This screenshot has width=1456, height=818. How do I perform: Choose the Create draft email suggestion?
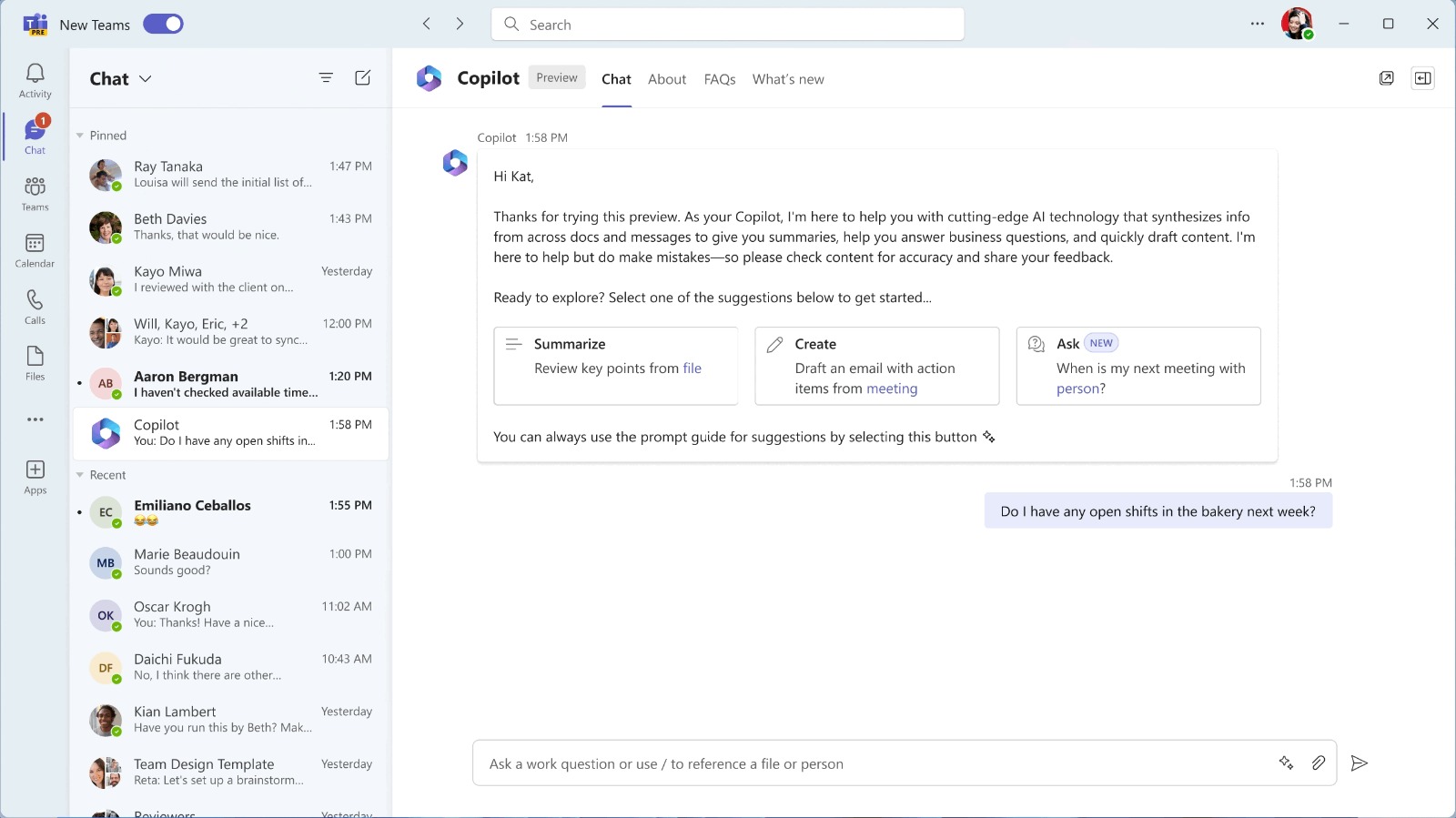pos(876,366)
